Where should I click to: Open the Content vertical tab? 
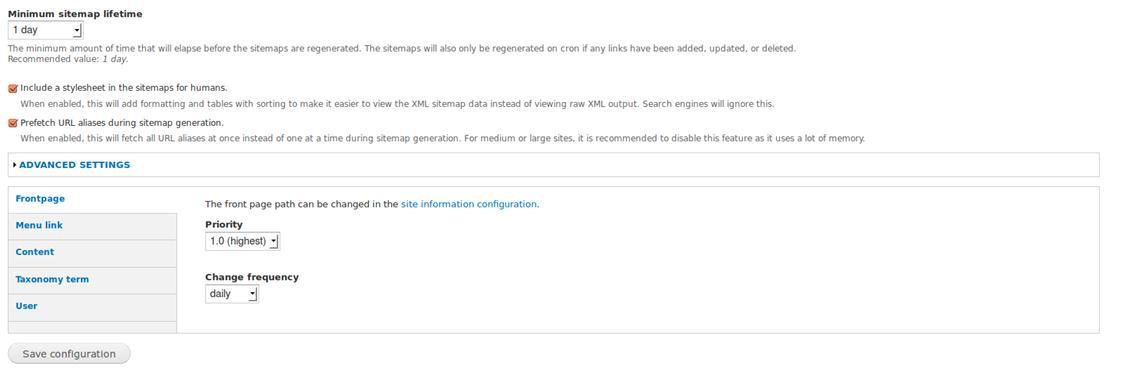(x=34, y=252)
